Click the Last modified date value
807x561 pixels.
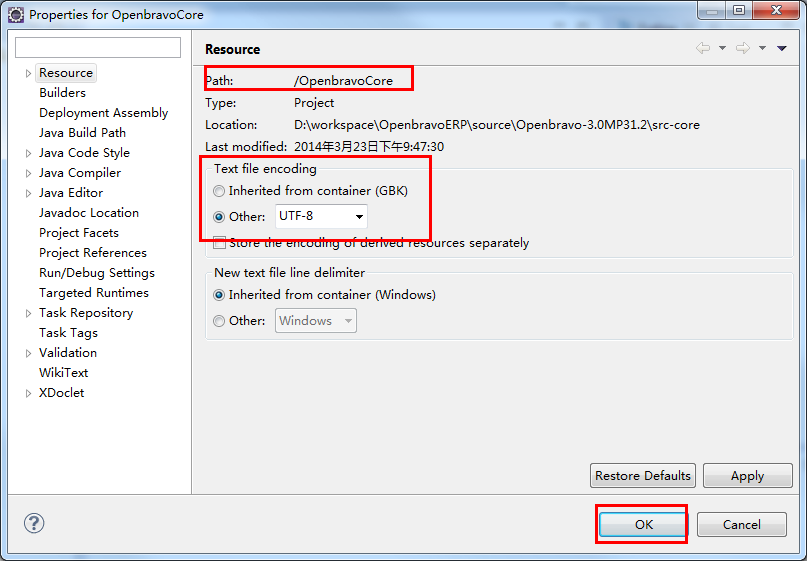click(369, 147)
